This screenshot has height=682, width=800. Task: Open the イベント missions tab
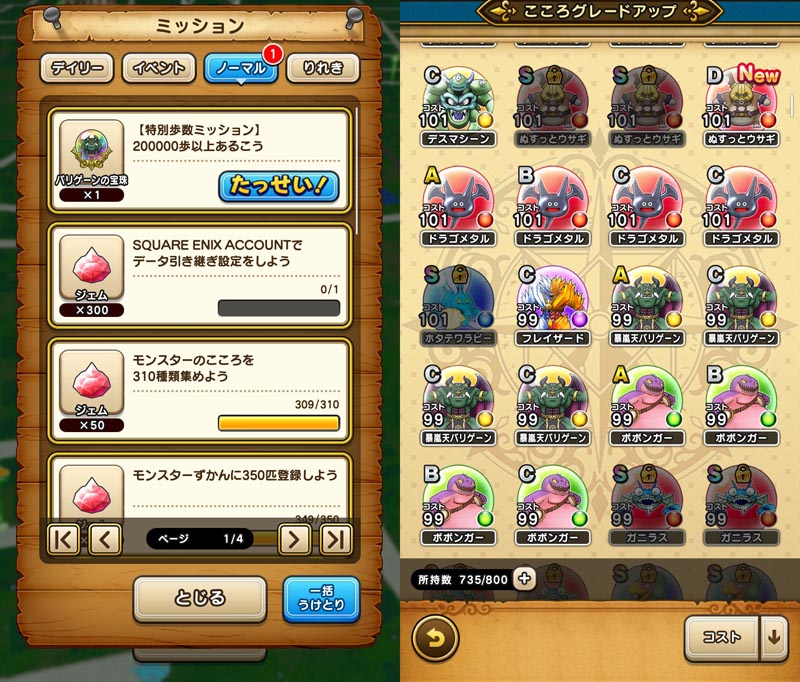pyautogui.click(x=159, y=68)
